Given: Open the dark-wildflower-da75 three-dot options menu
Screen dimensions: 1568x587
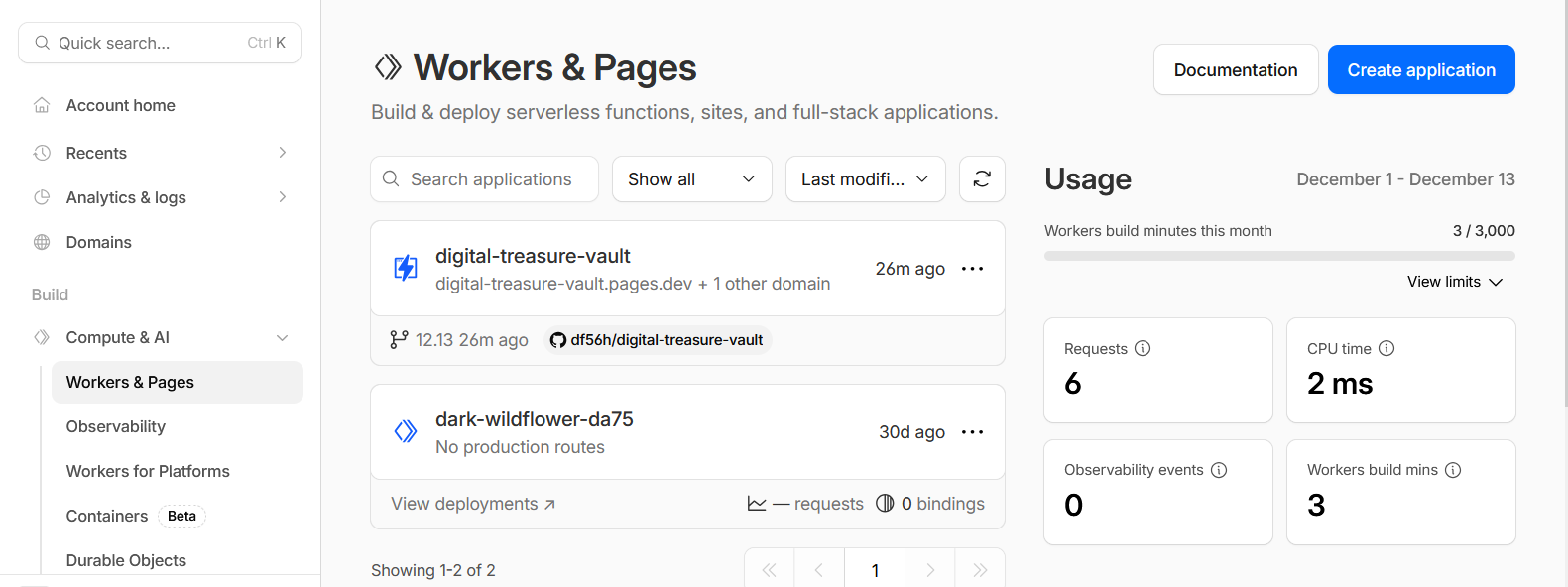Looking at the screenshot, I should [x=972, y=432].
